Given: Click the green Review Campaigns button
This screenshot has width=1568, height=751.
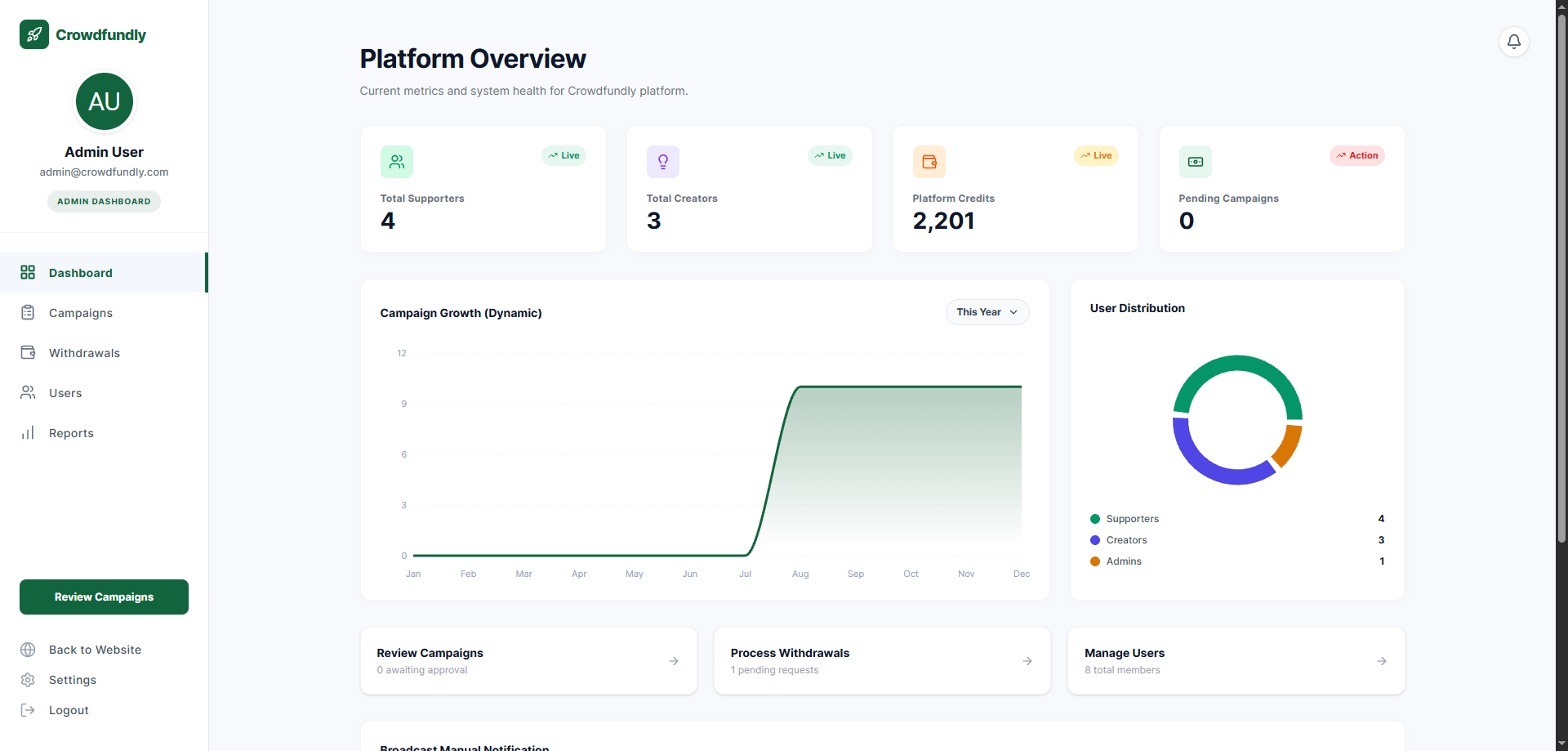Looking at the screenshot, I should (x=104, y=597).
